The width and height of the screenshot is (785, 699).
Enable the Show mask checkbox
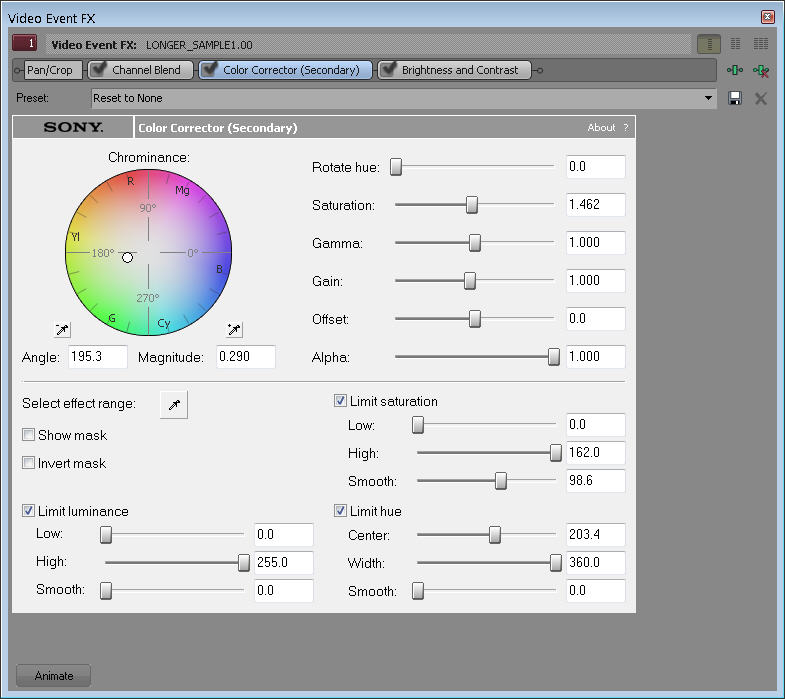tap(29, 435)
